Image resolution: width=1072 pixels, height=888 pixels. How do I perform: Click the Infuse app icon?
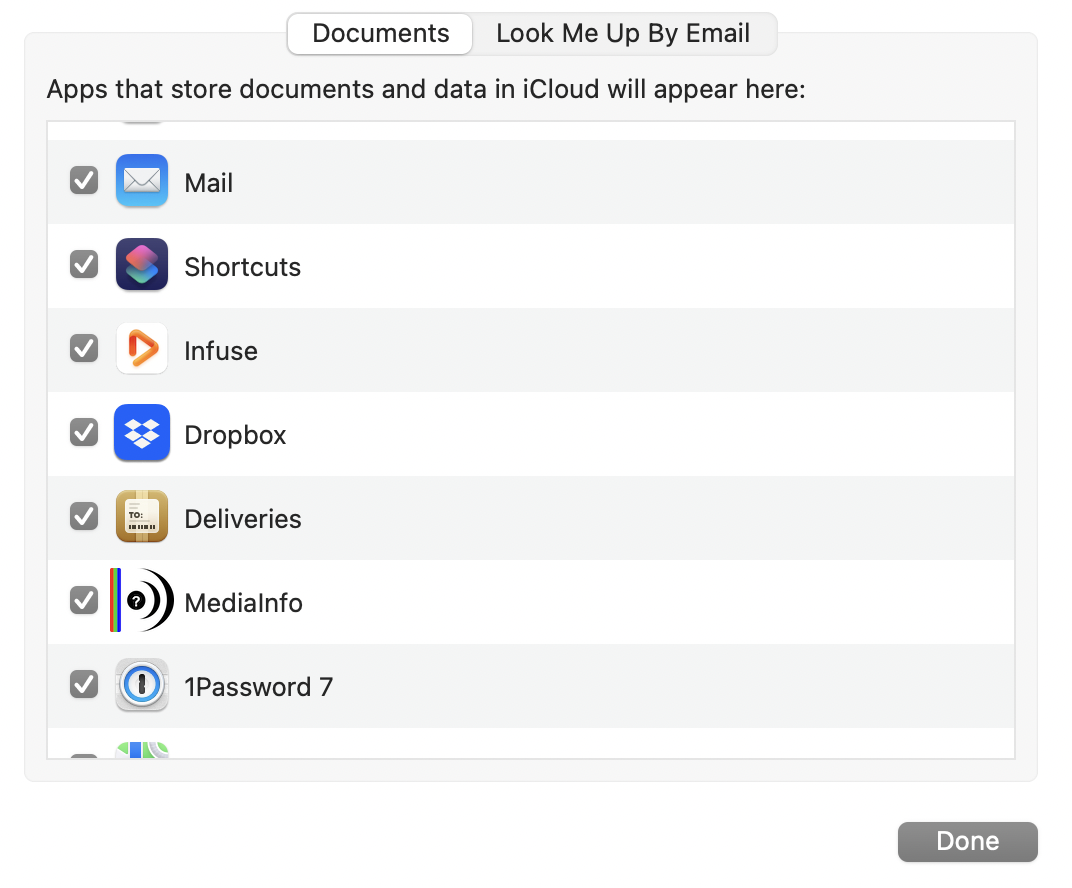[141, 349]
